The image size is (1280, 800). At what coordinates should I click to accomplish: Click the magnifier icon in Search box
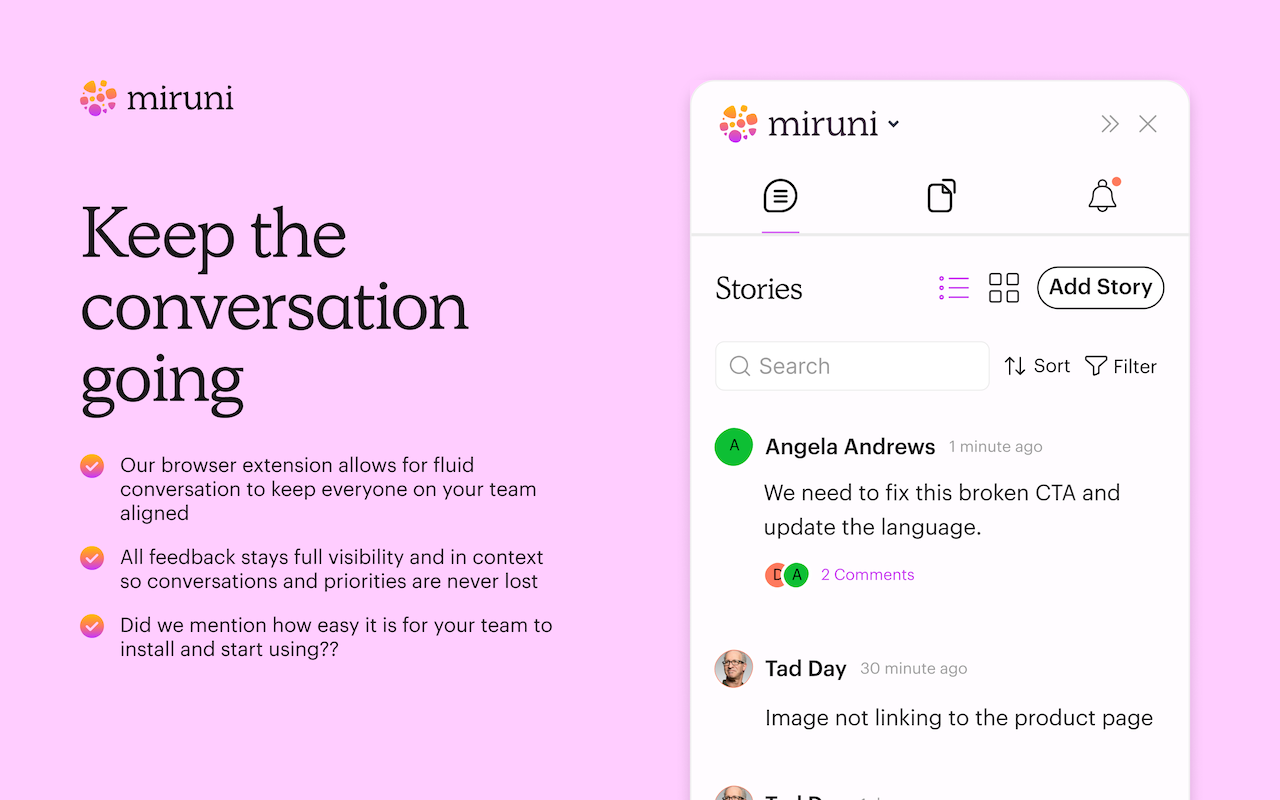click(740, 366)
